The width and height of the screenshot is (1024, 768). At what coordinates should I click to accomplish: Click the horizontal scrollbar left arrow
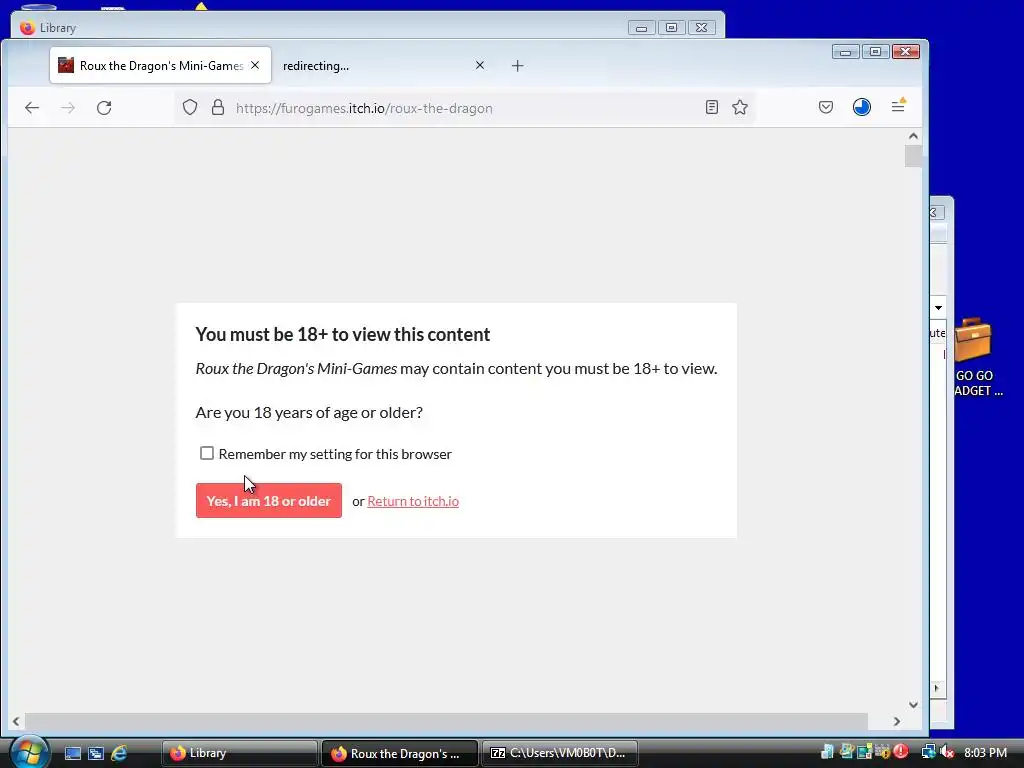click(x=16, y=722)
